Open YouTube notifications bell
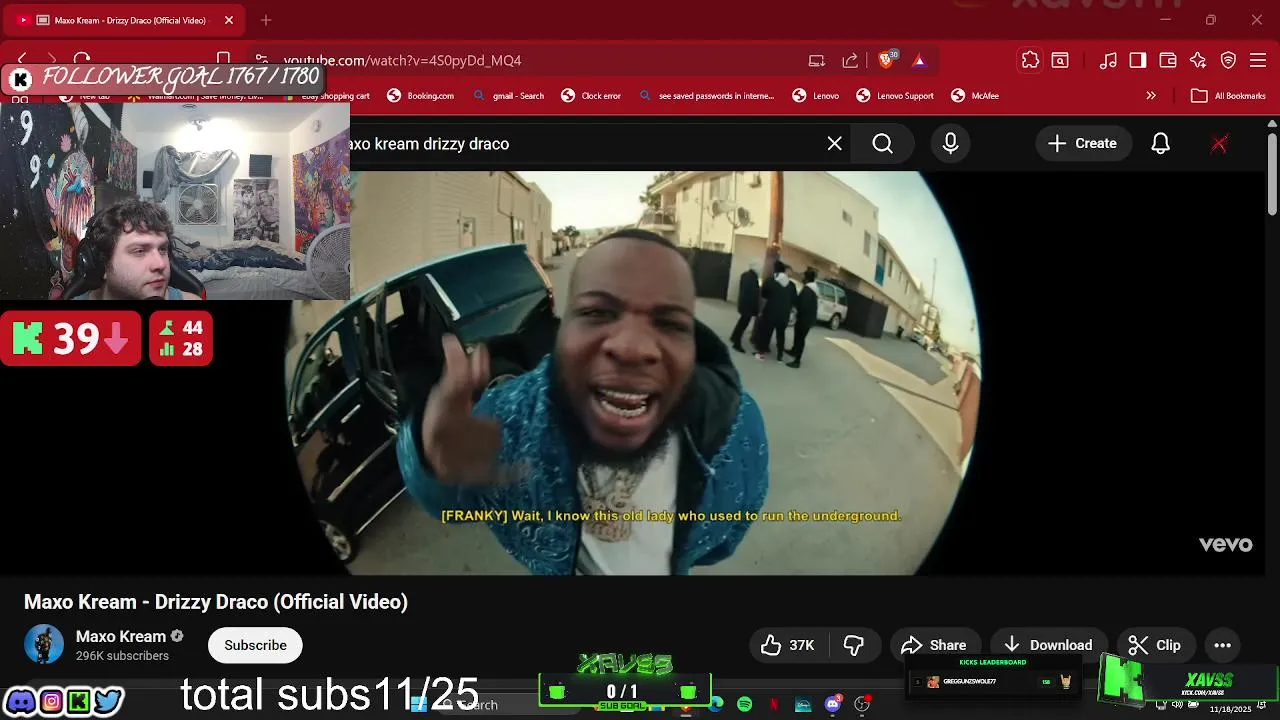 [x=1160, y=144]
